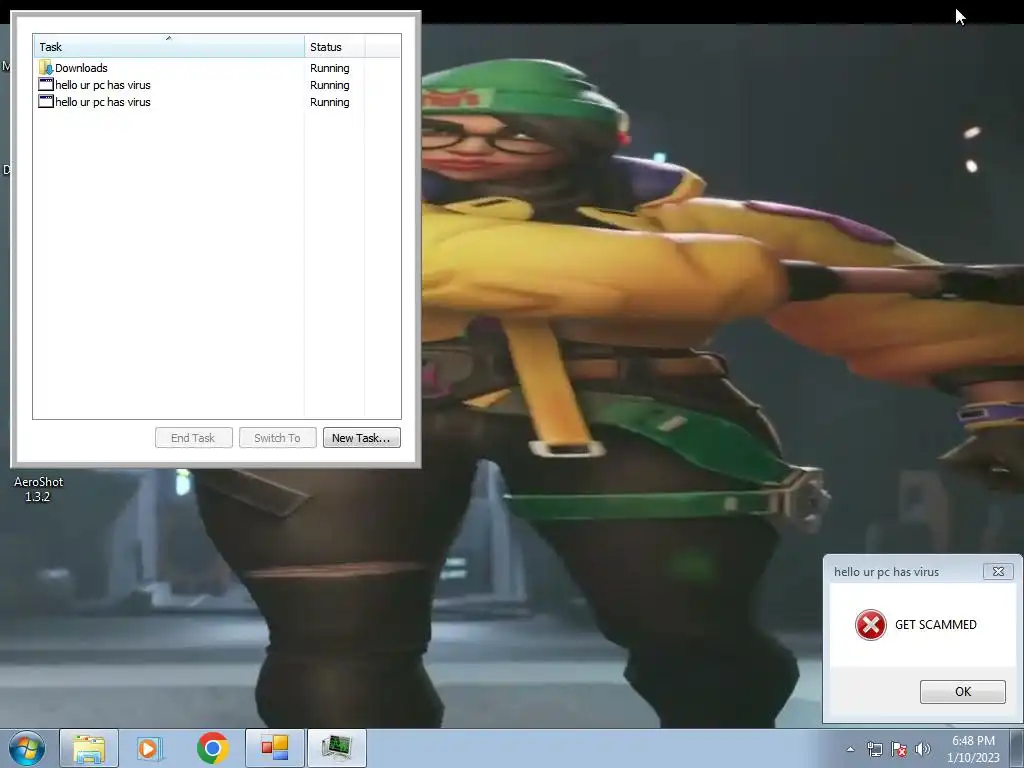Click the Downloads folder icon in task list
Screen dimensions: 1024x768
(x=46, y=67)
